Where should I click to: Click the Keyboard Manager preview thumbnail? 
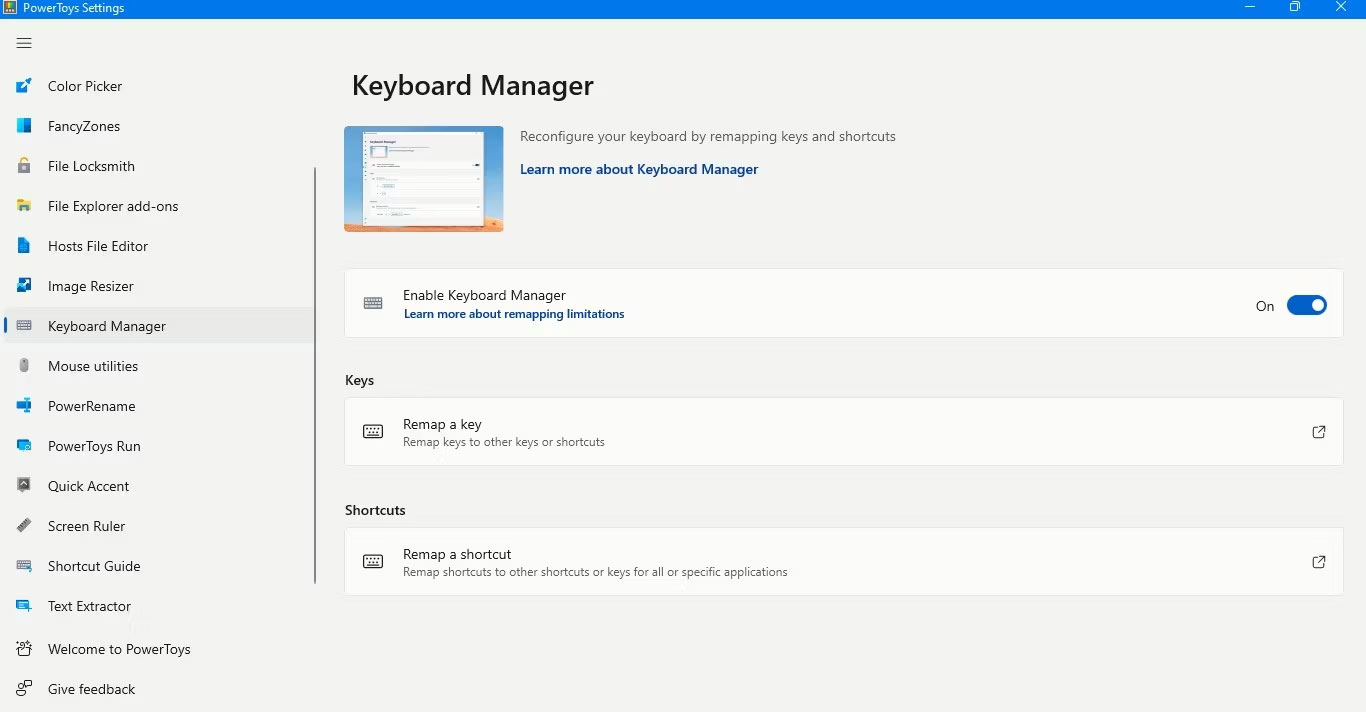click(424, 179)
